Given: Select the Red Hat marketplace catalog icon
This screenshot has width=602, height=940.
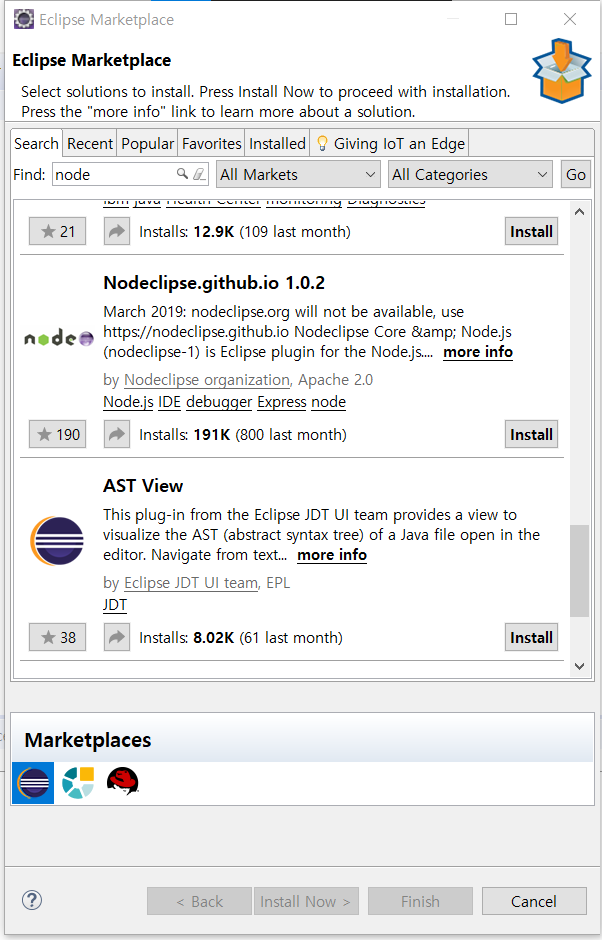Looking at the screenshot, I should click(123, 781).
